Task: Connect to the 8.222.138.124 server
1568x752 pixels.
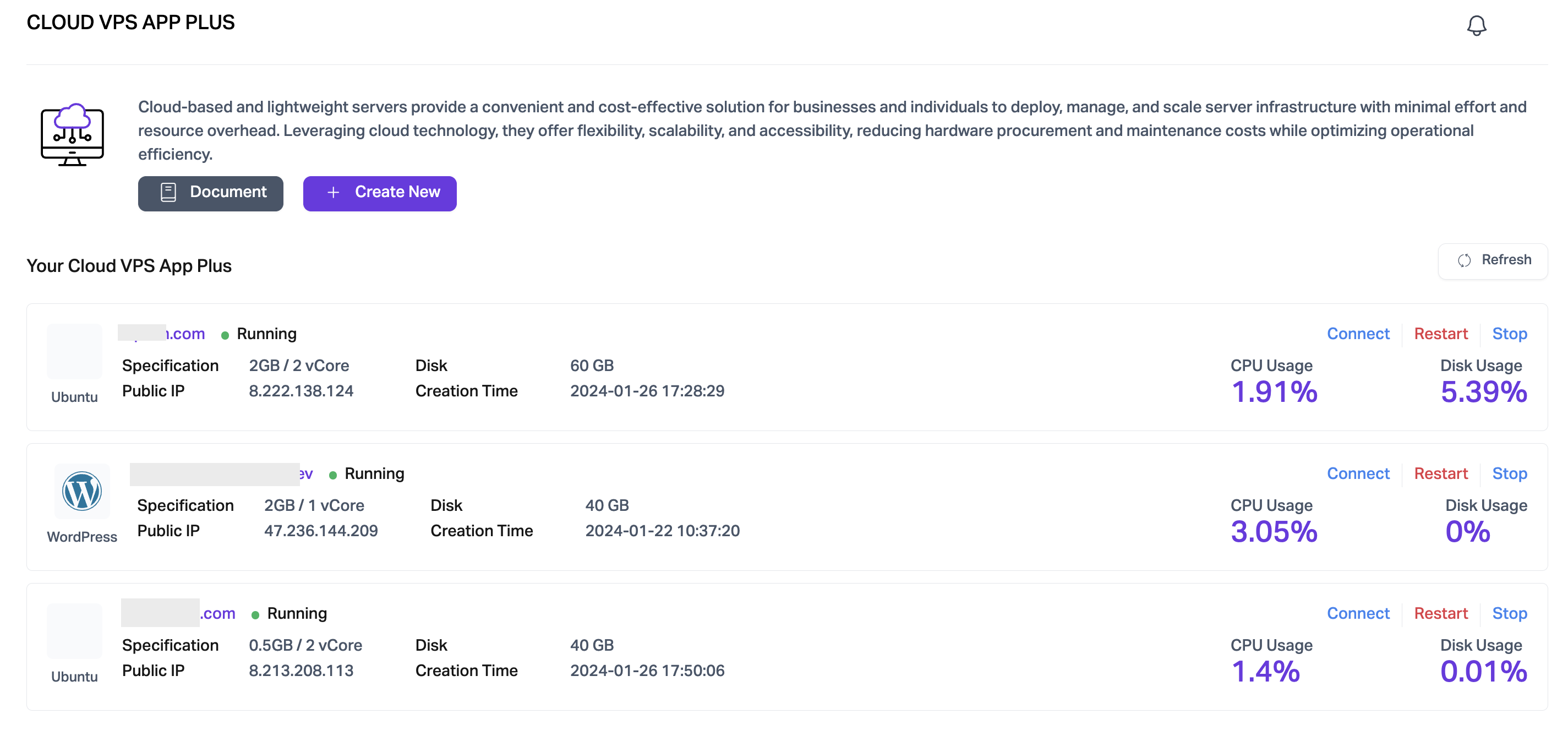Action: (1358, 334)
